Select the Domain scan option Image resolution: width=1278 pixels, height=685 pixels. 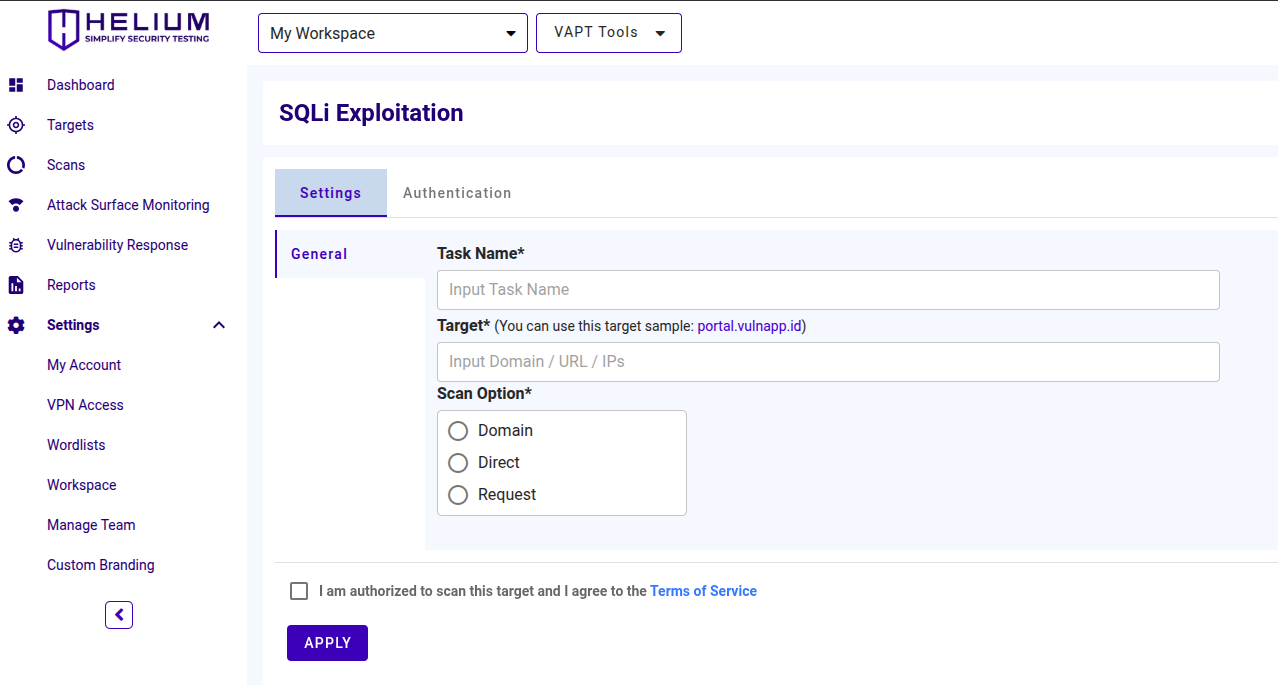(x=458, y=431)
